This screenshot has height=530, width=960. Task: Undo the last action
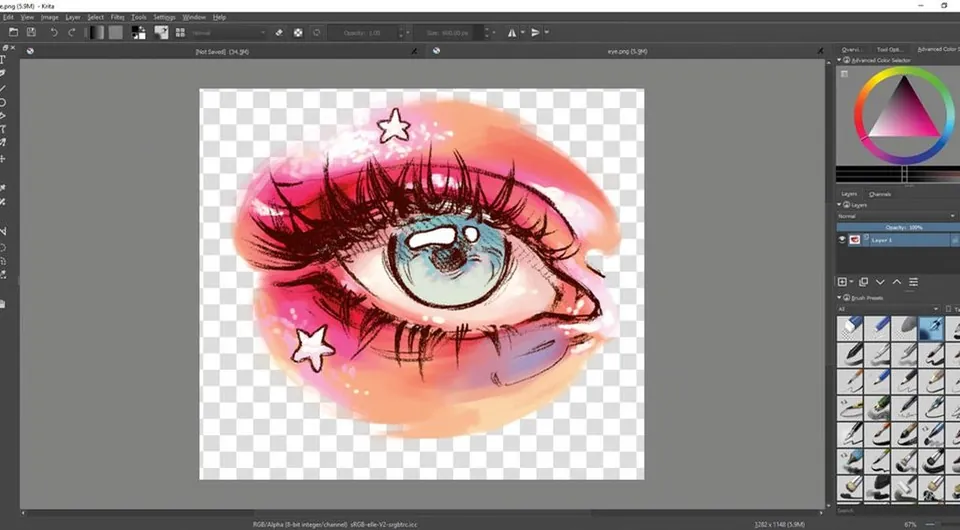point(54,32)
